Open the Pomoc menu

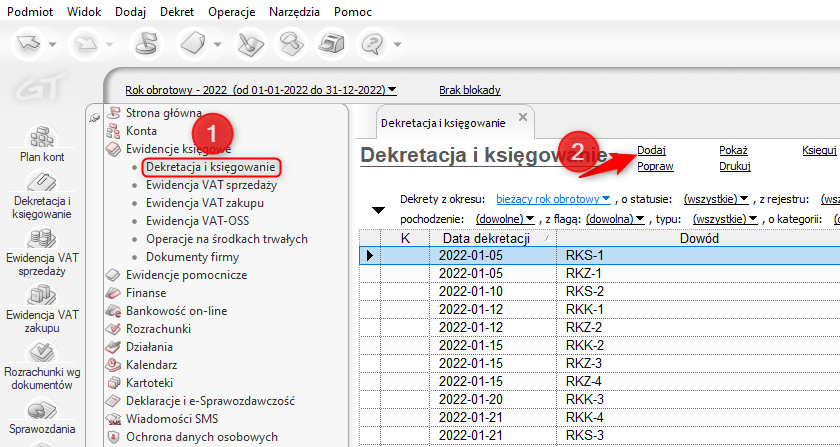coord(352,12)
